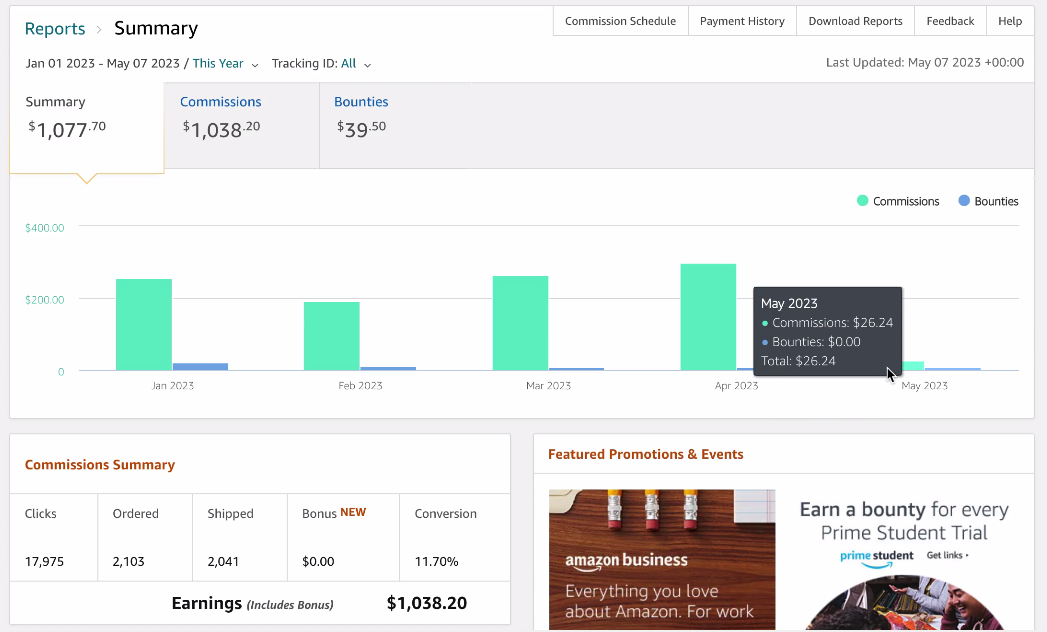Click the $200.00 y-axis label
This screenshot has width=1047, height=632.
(x=45, y=300)
